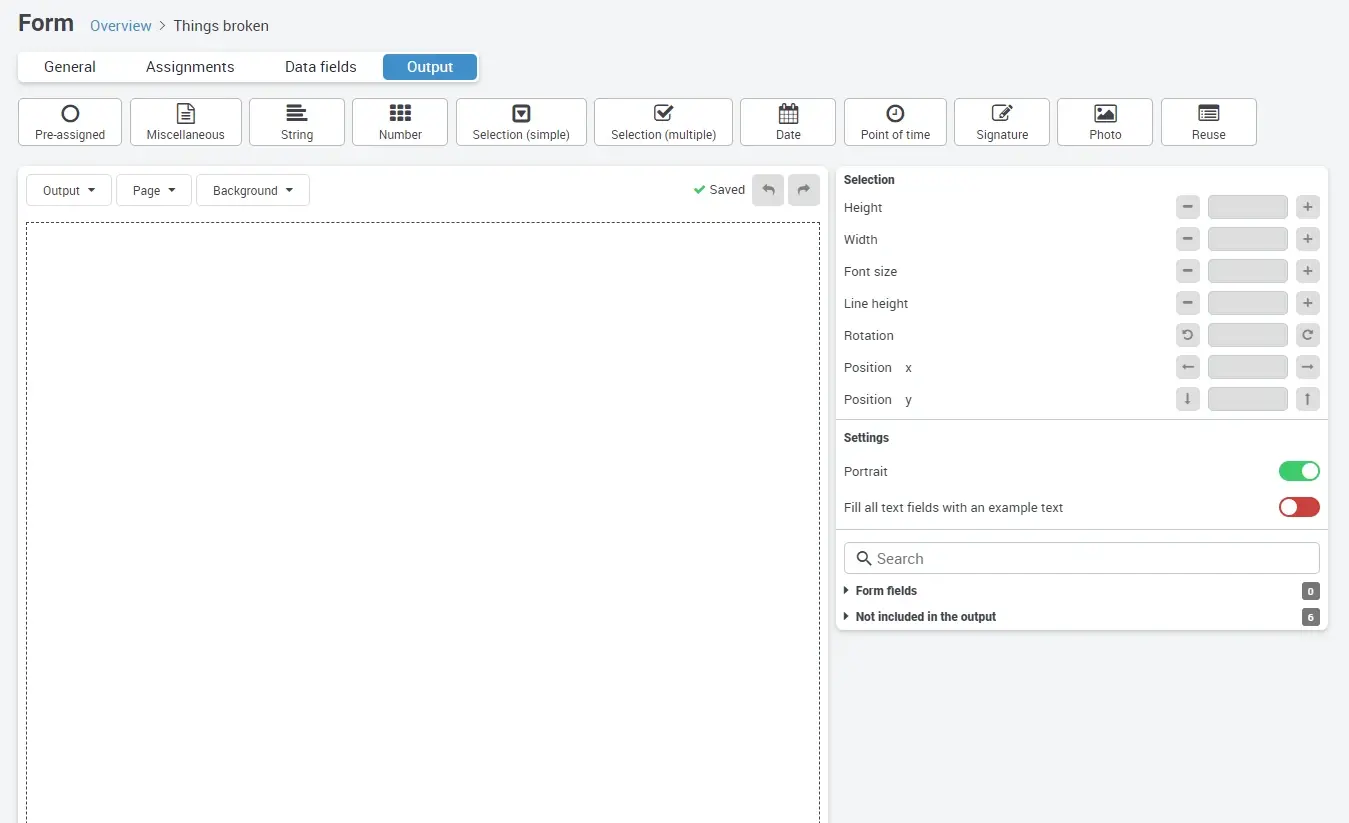Open the Overview breadcrumb link

click(x=120, y=25)
